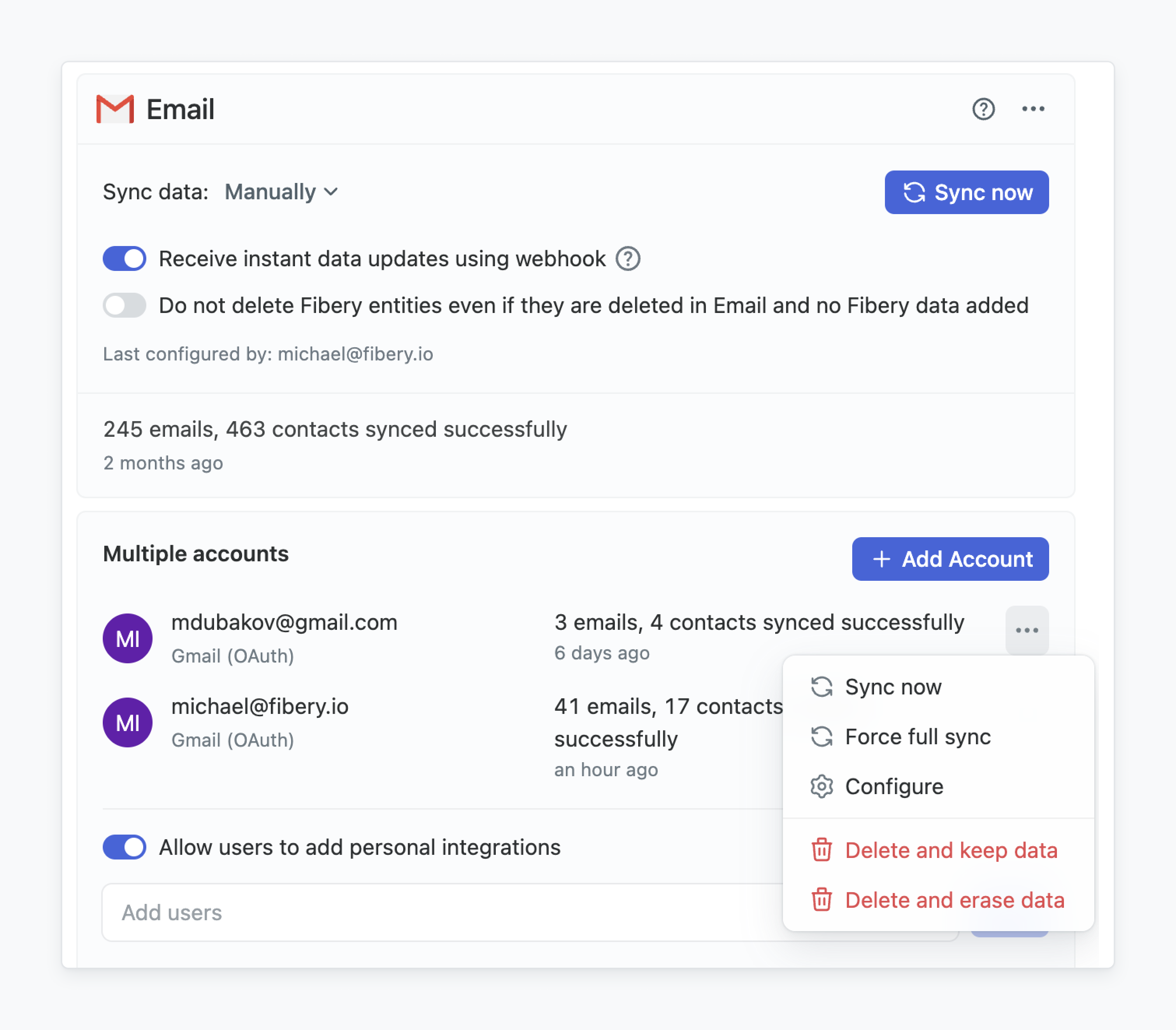Click the mdubakov@gmail.com account avatar
The image size is (1176, 1030).
(128, 638)
